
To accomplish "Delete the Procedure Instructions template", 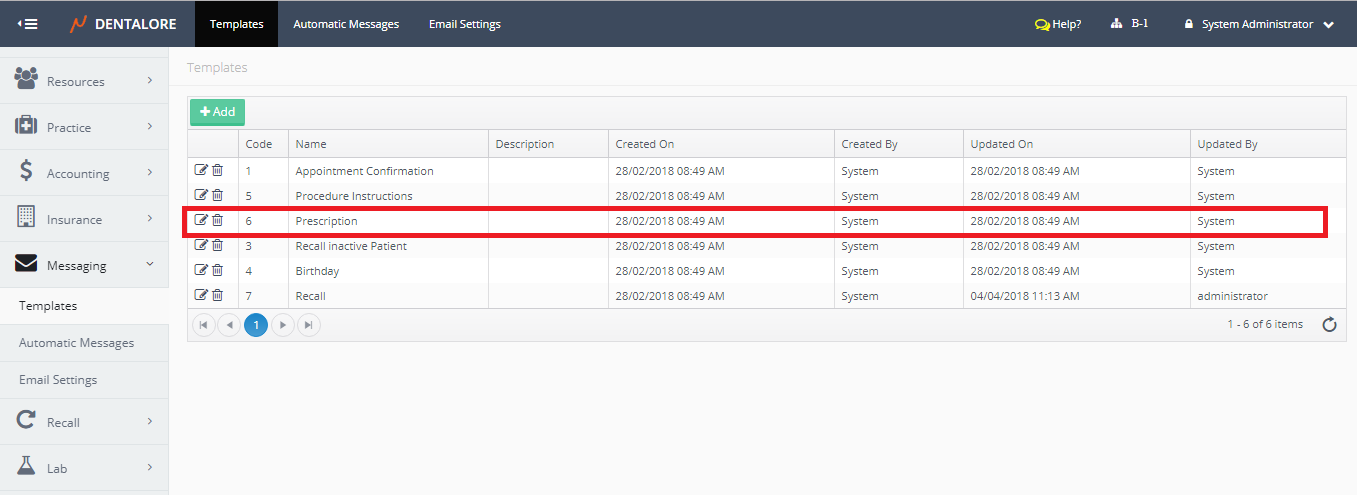I will click(x=217, y=195).
